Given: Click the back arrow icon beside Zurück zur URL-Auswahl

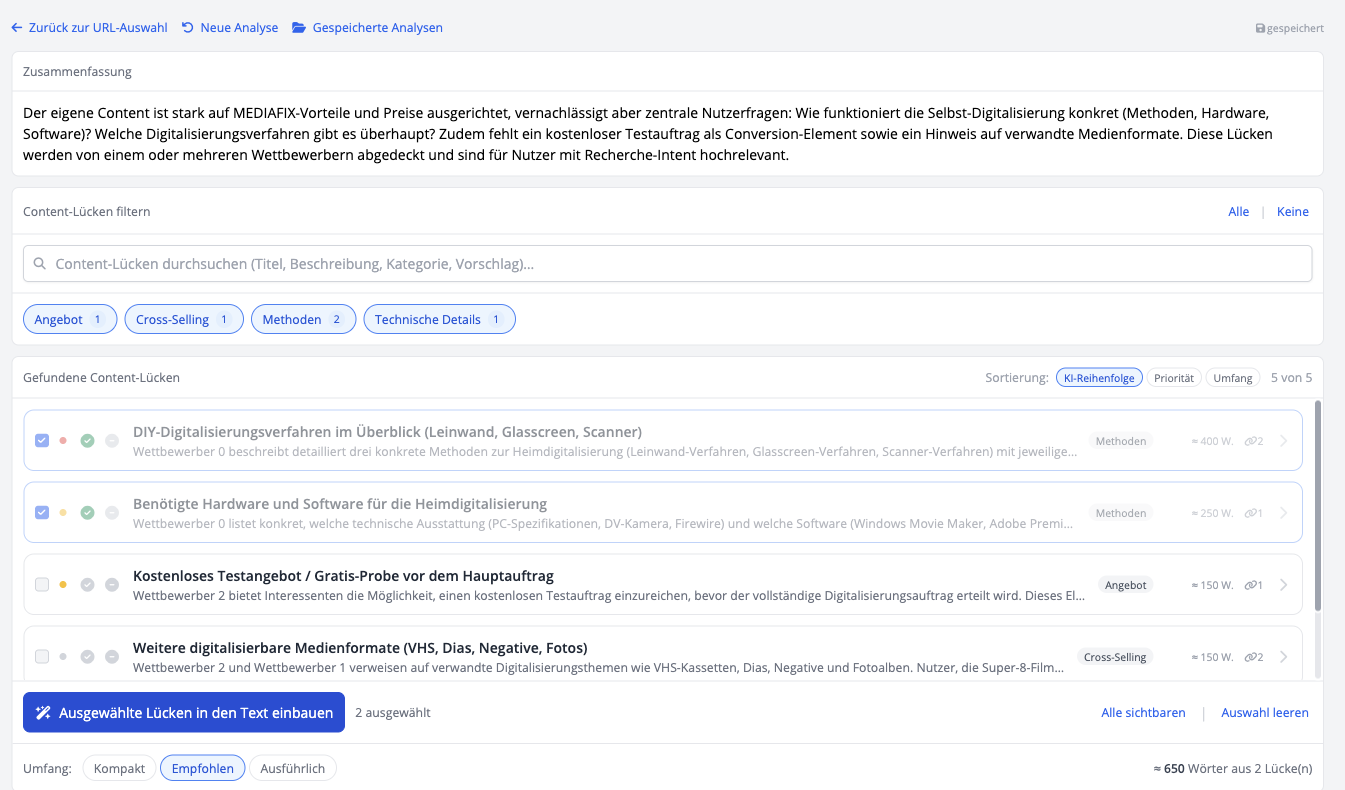Looking at the screenshot, I should pos(16,28).
